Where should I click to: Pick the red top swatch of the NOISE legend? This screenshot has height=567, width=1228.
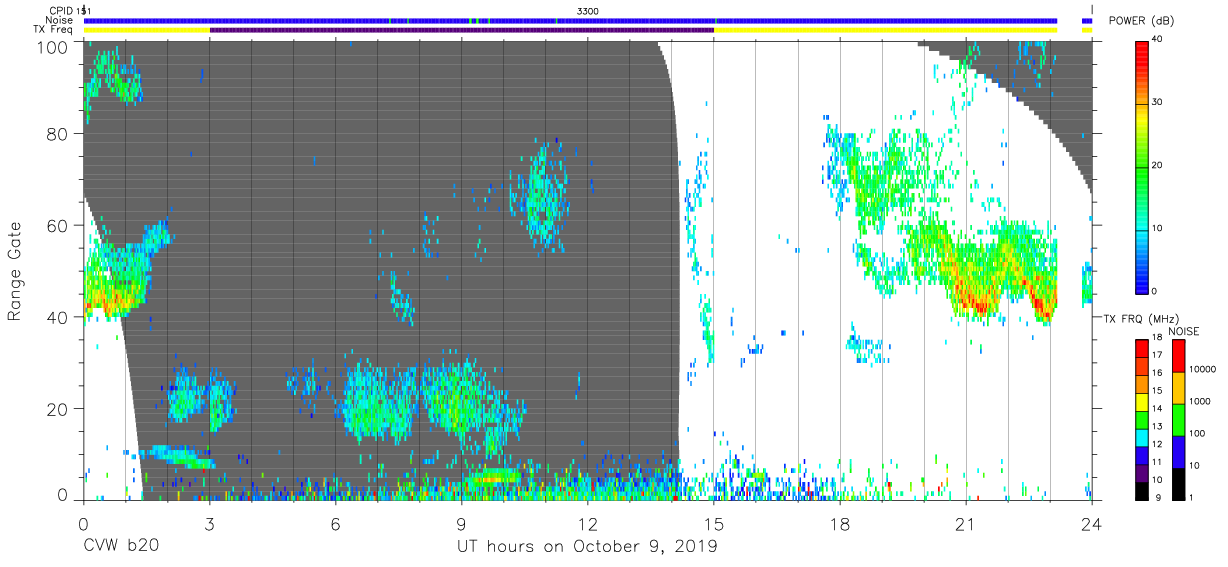pyautogui.click(x=1178, y=355)
